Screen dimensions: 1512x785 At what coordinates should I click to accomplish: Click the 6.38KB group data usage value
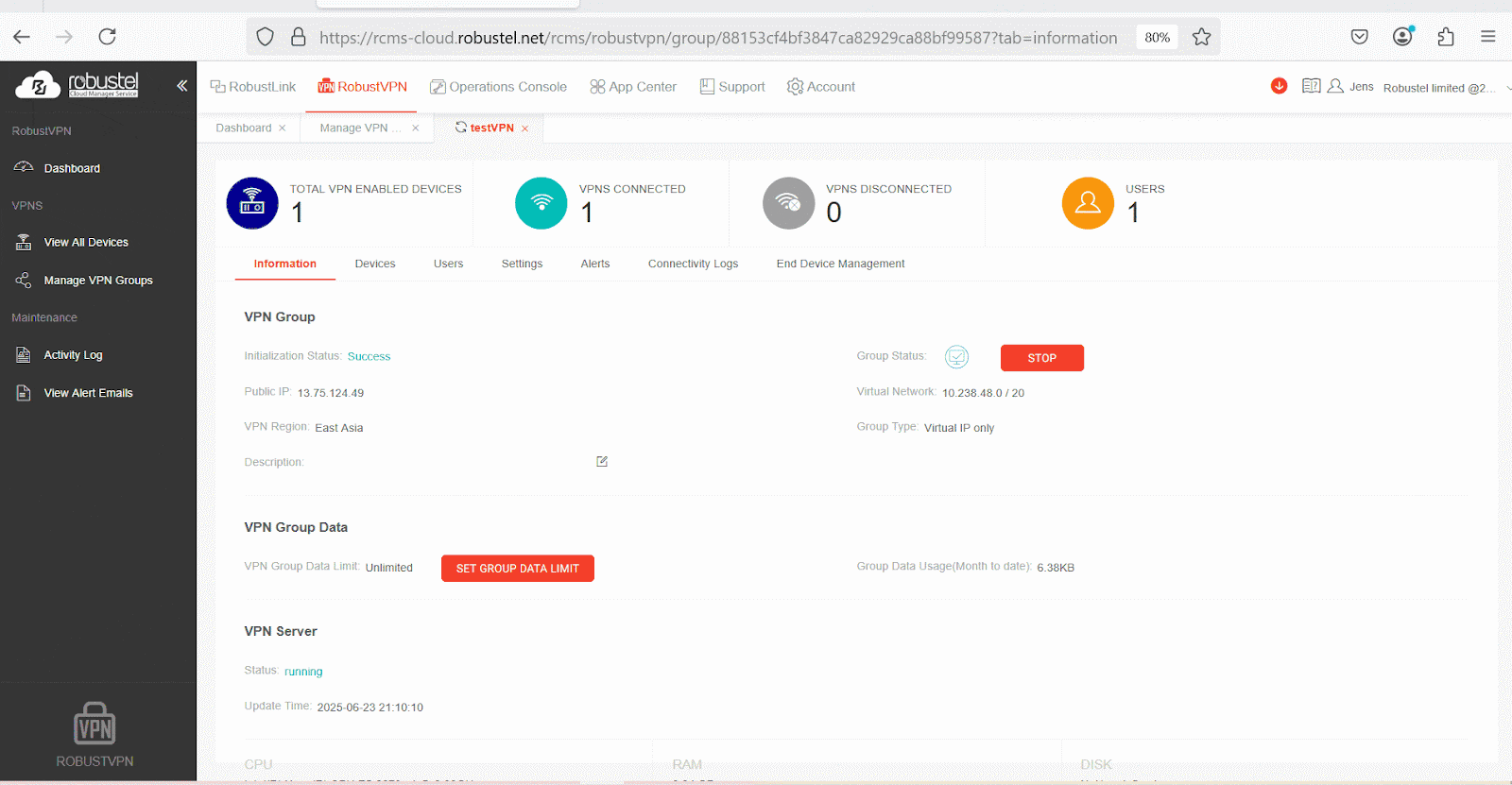tap(1056, 568)
